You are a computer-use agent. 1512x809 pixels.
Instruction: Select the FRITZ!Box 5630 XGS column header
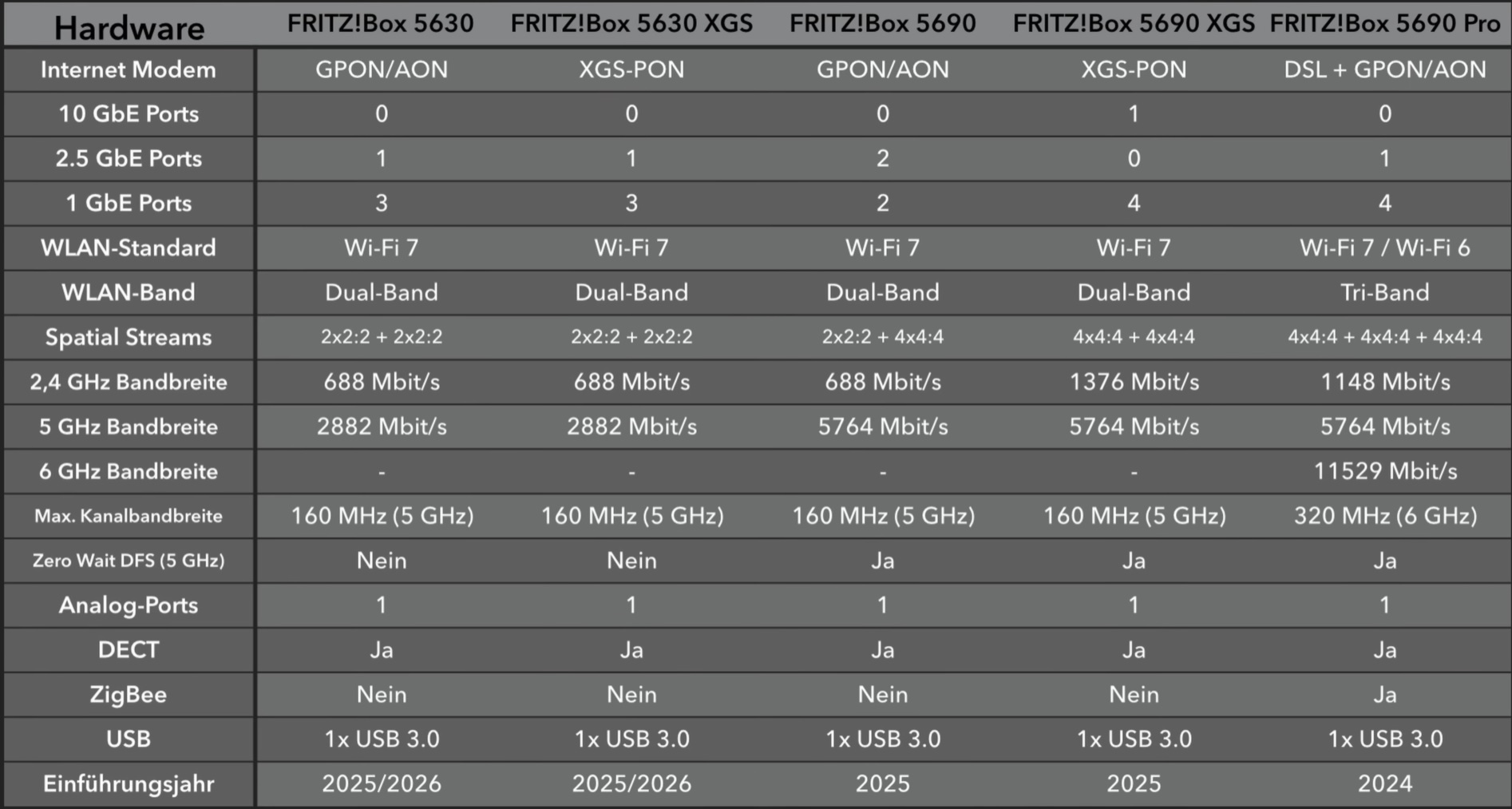click(631, 24)
